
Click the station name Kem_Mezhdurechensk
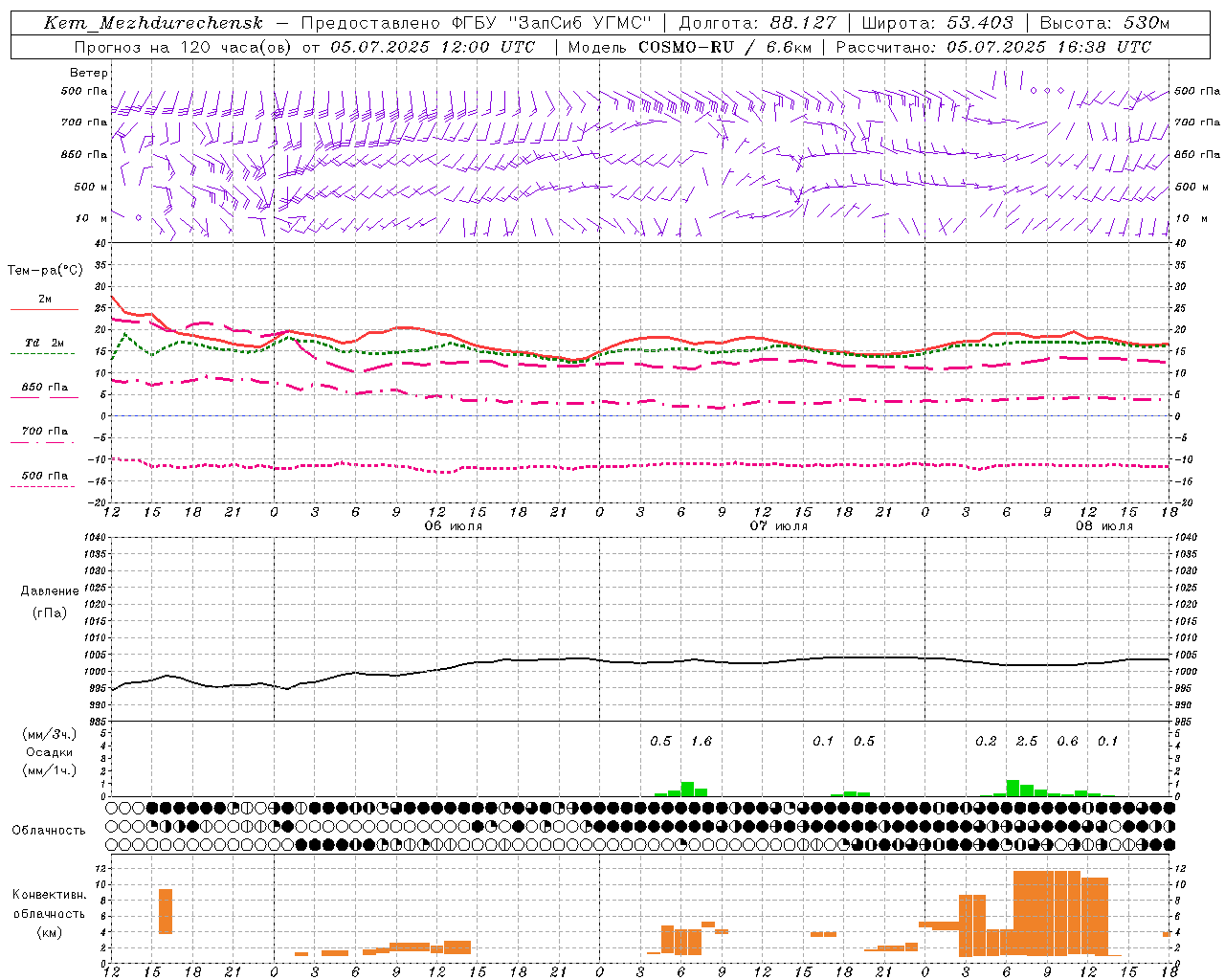tap(153, 23)
